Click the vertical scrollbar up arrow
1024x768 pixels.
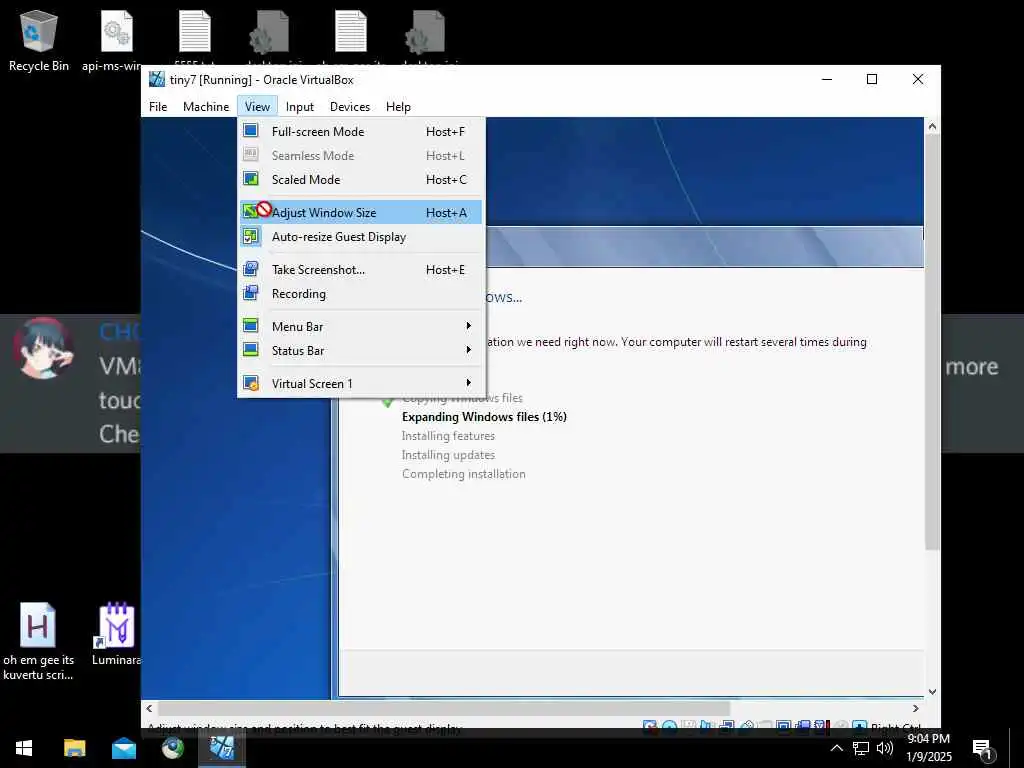[x=933, y=127]
